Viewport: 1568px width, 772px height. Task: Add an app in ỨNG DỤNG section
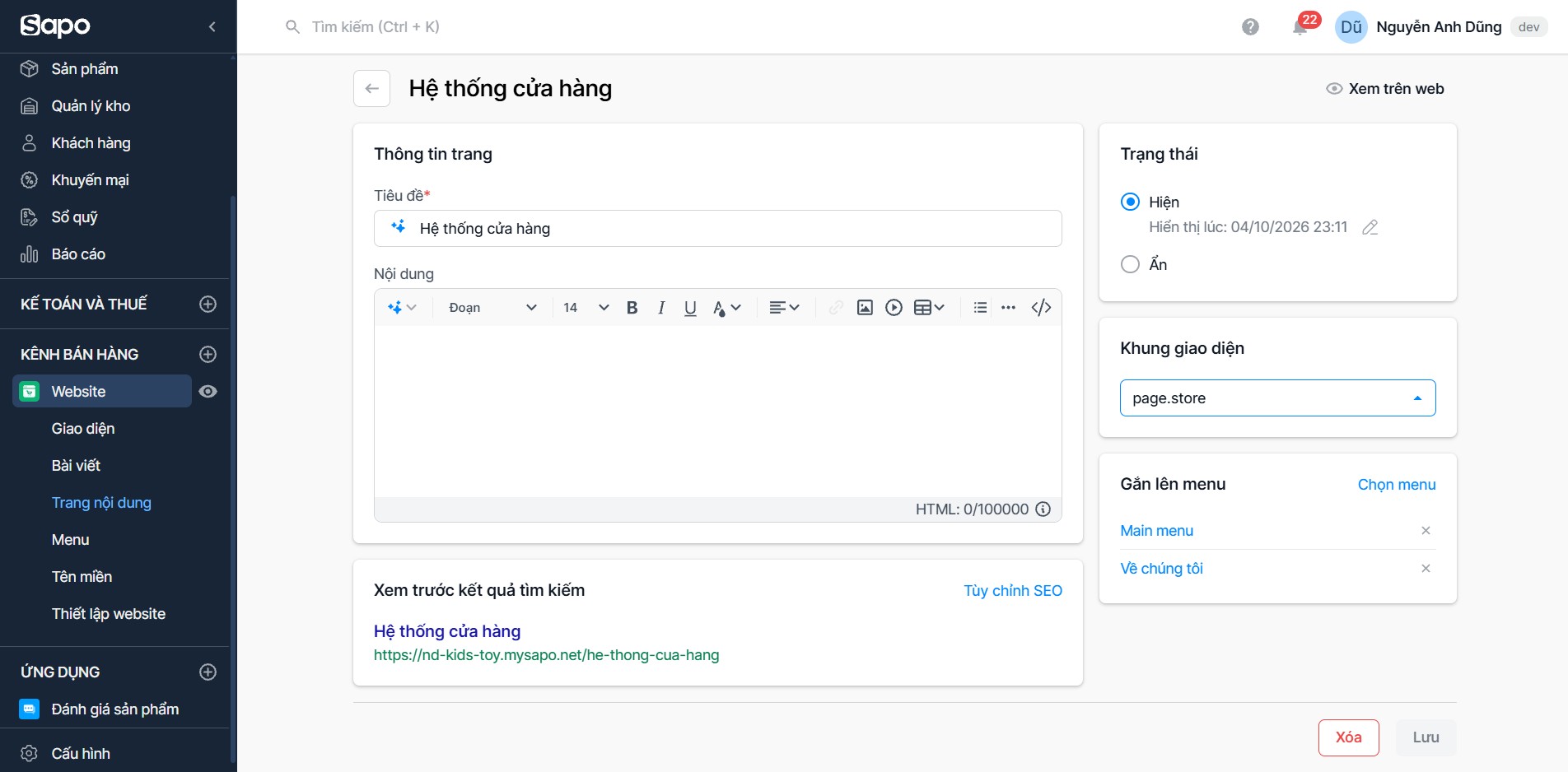pos(208,672)
